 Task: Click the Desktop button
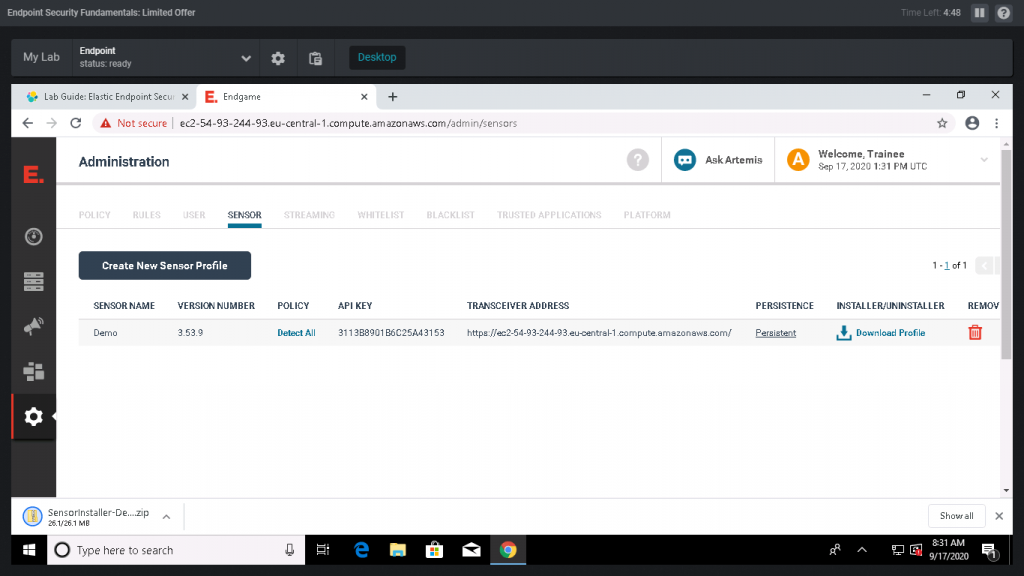coord(377,57)
